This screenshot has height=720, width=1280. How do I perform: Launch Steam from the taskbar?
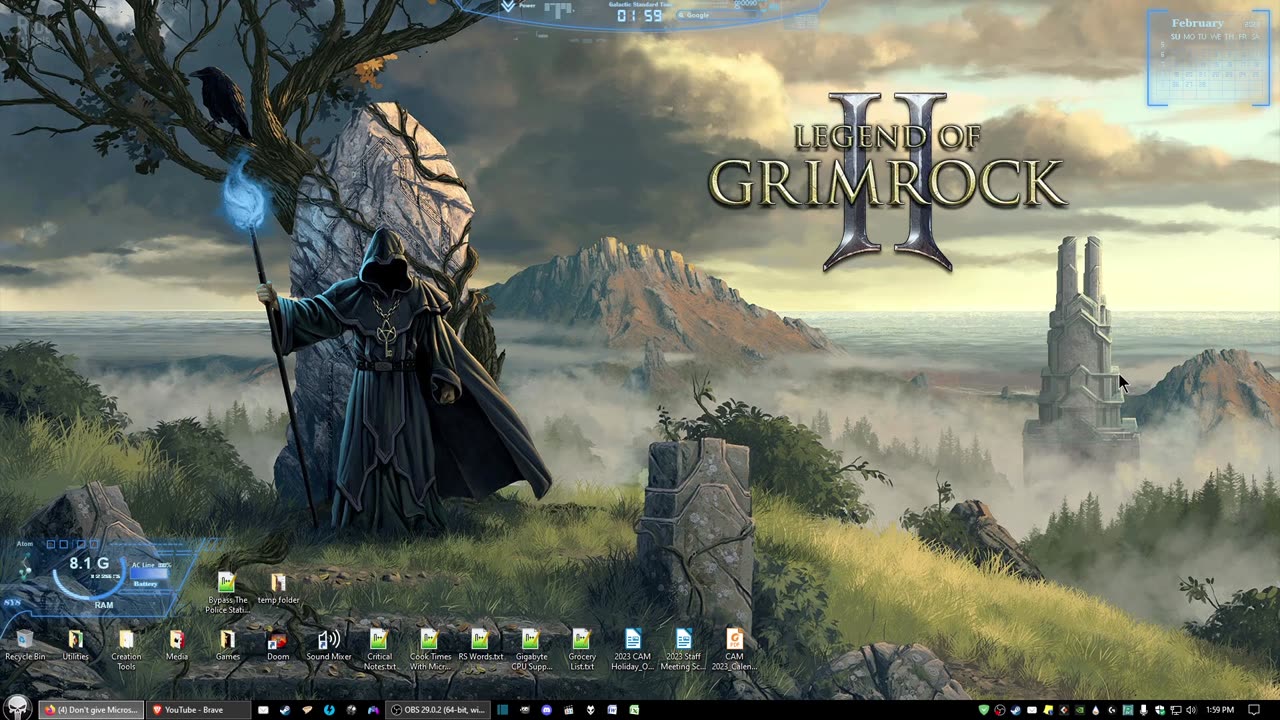coord(285,710)
